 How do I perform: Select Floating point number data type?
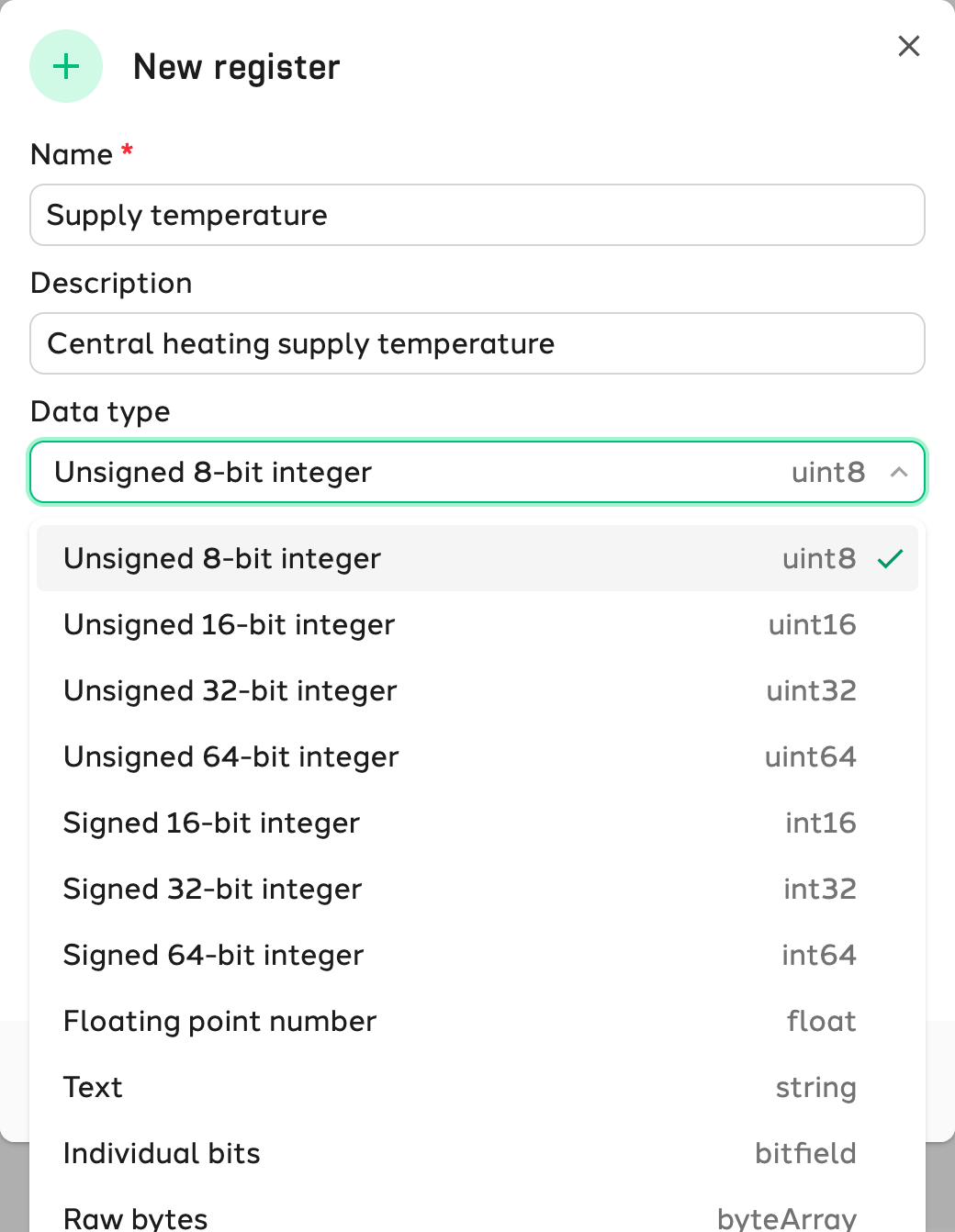(x=477, y=1021)
